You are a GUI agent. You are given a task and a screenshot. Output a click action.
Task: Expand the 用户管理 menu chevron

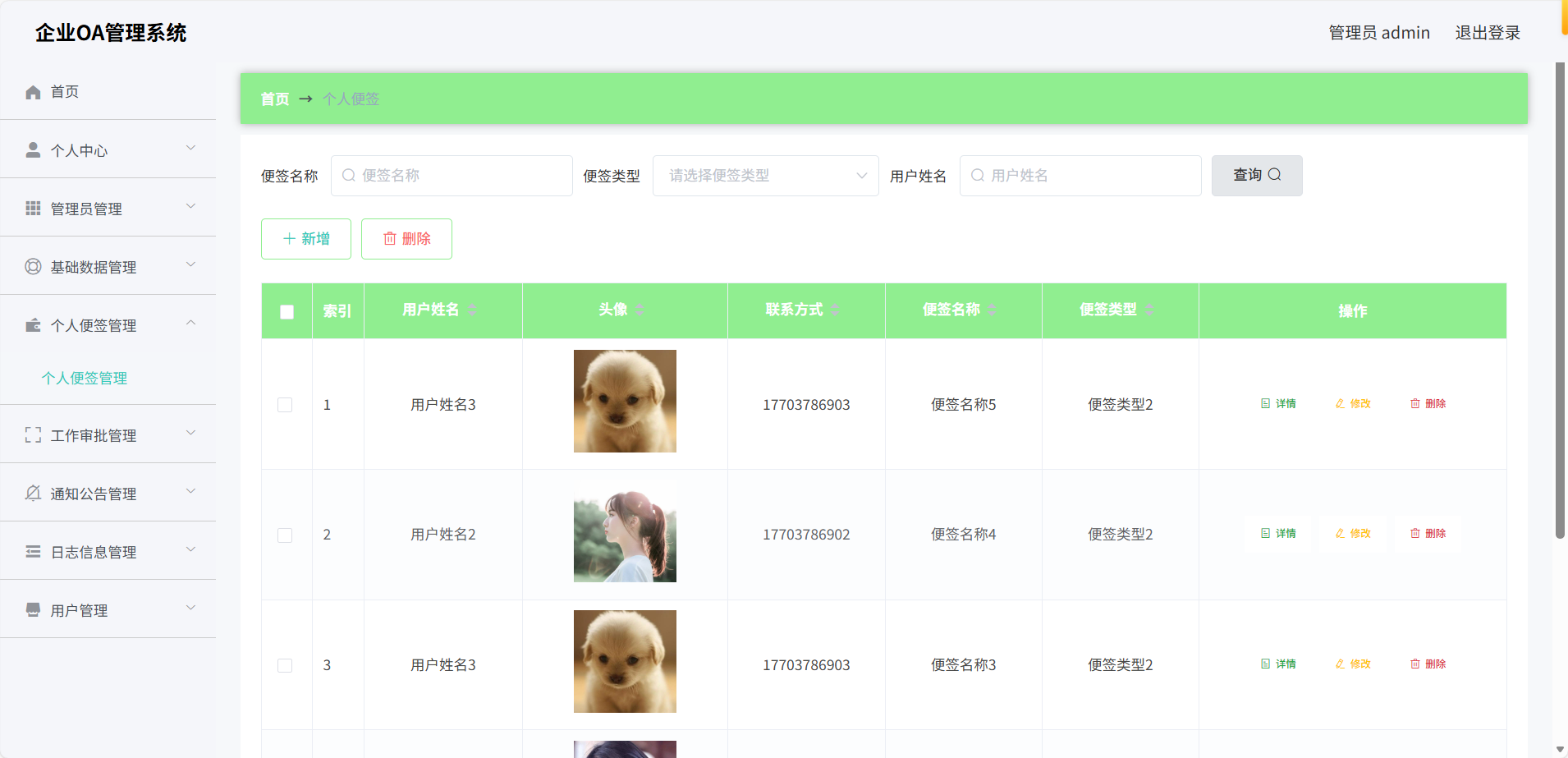[x=190, y=608]
